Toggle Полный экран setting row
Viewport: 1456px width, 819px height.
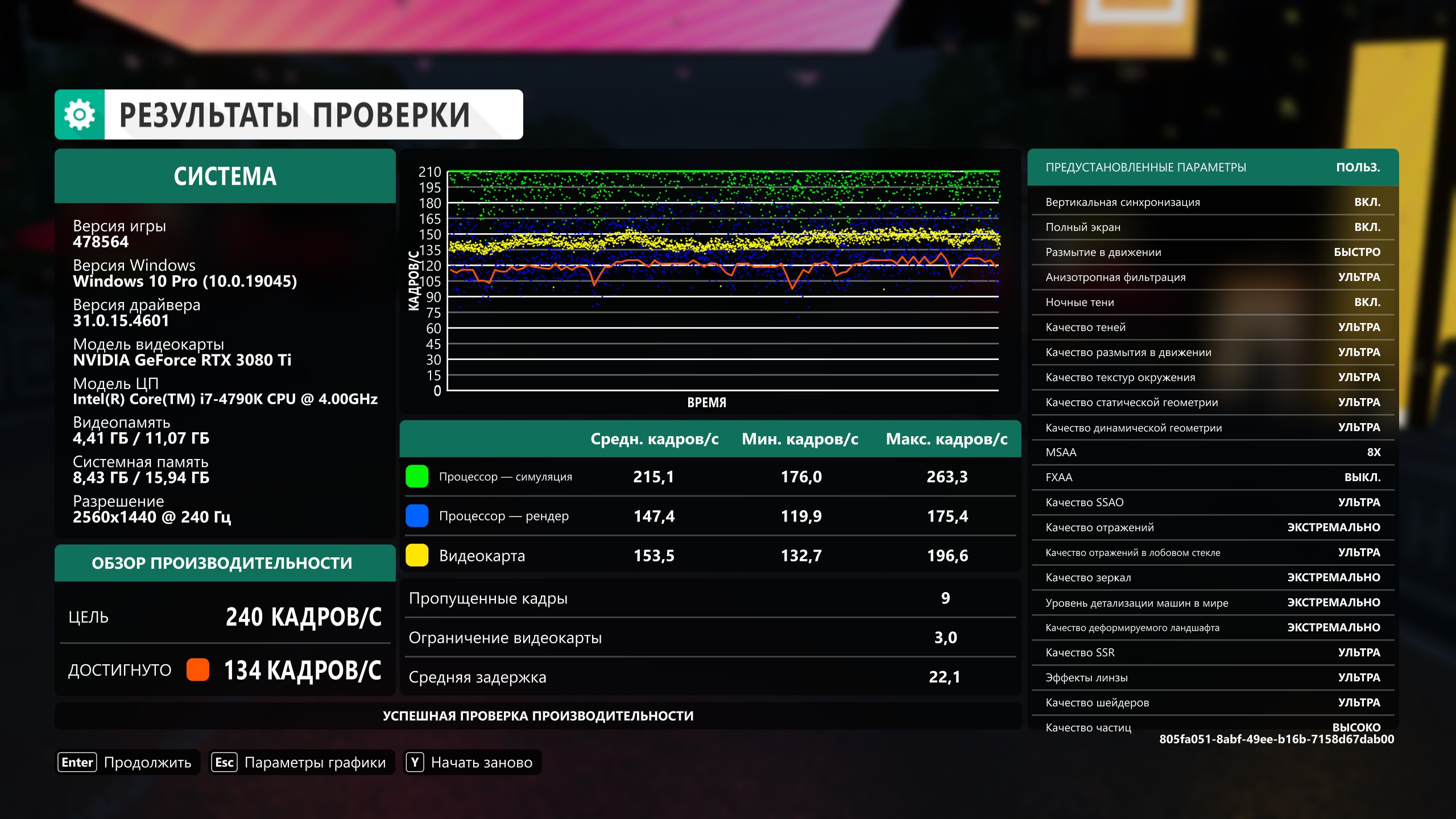click(x=1213, y=227)
